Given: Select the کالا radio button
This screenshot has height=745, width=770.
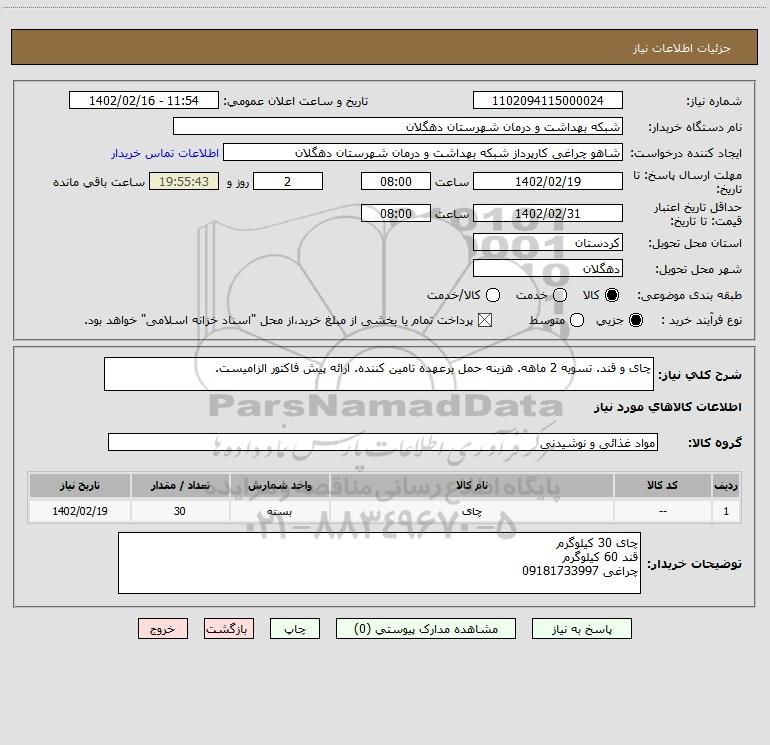Looking at the screenshot, I should point(612,295).
